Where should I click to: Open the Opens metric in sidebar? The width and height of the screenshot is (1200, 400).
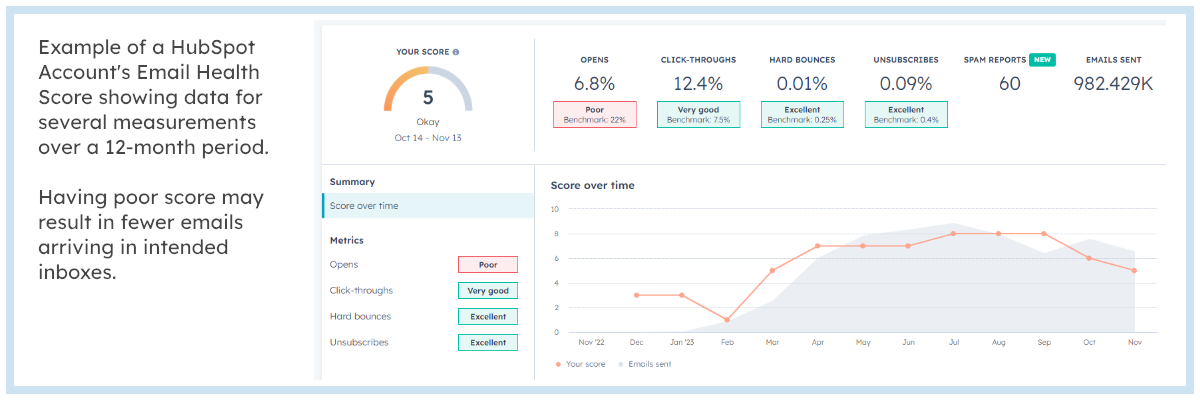tap(344, 265)
